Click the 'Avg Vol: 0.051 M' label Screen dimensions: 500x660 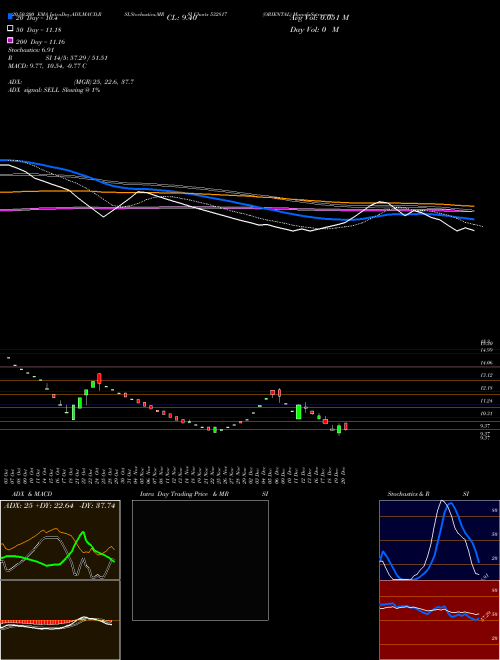319,18
